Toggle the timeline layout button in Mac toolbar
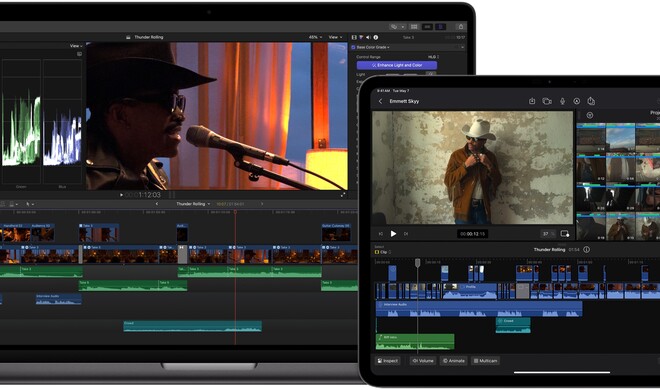The height and width of the screenshot is (390, 660). pyautogui.click(x=427, y=27)
